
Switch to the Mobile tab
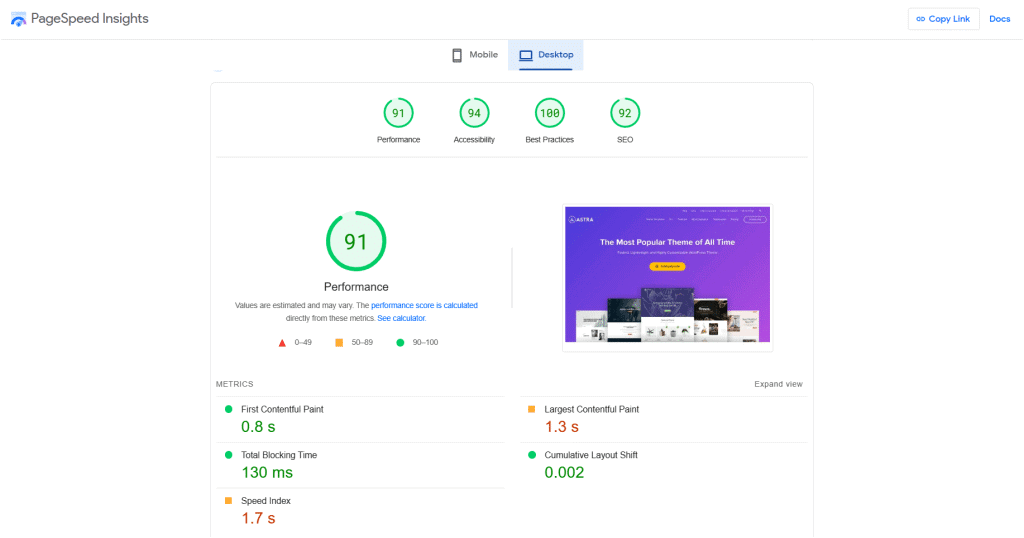(474, 55)
